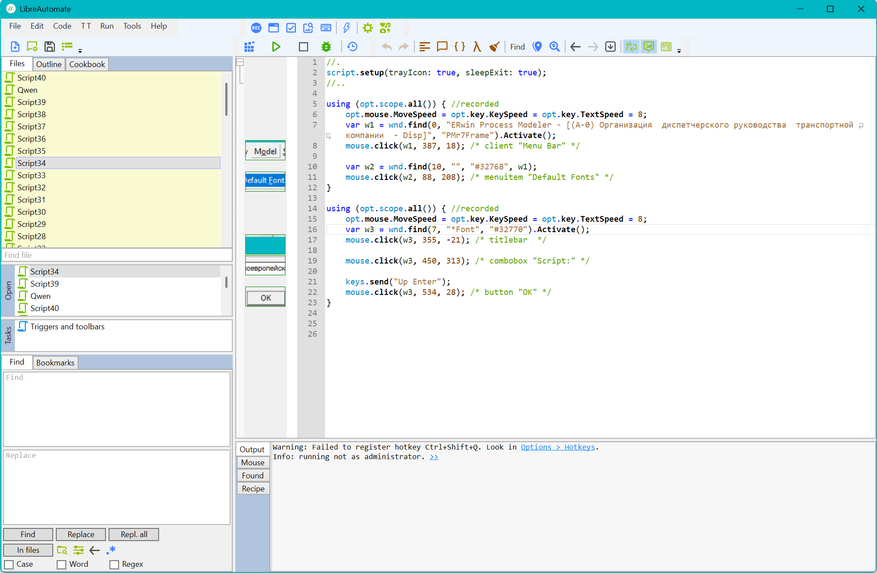
Task: Click the undo arrow icon
Action: pos(386,46)
